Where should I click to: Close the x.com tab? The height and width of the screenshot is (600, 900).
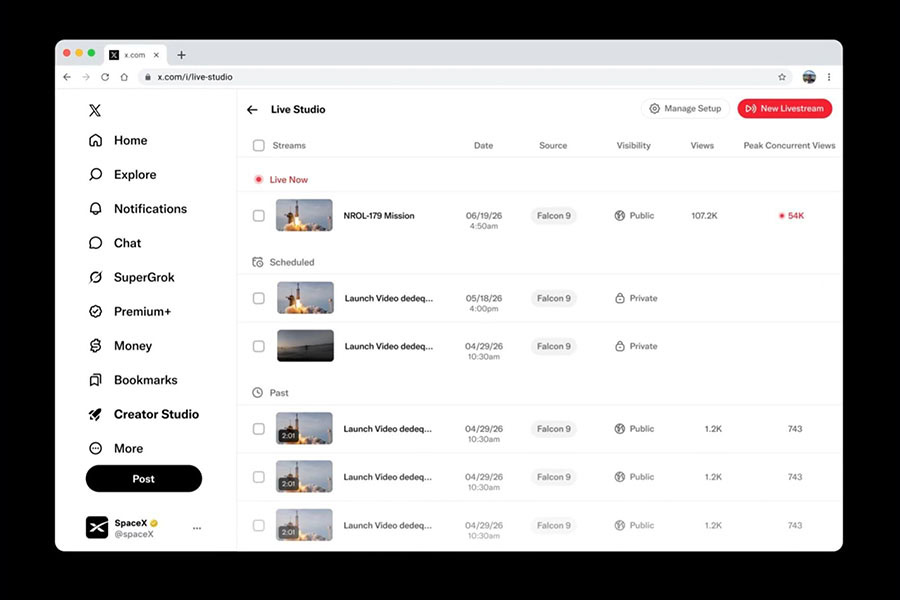coord(156,55)
